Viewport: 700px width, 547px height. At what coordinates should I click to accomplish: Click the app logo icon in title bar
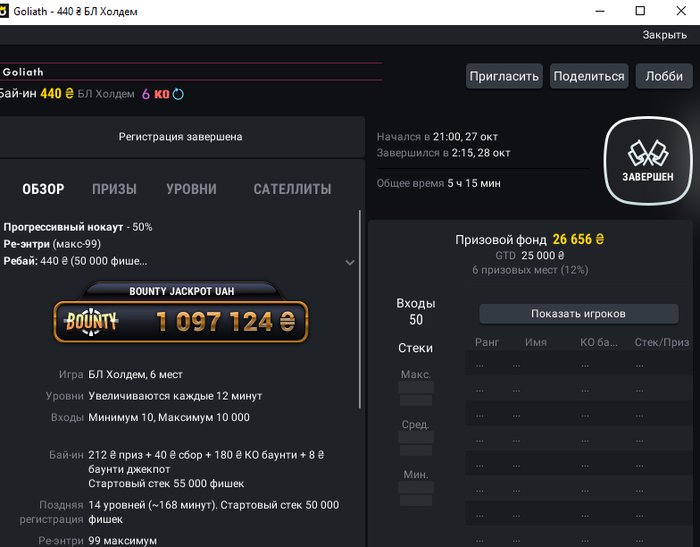(x=4, y=11)
